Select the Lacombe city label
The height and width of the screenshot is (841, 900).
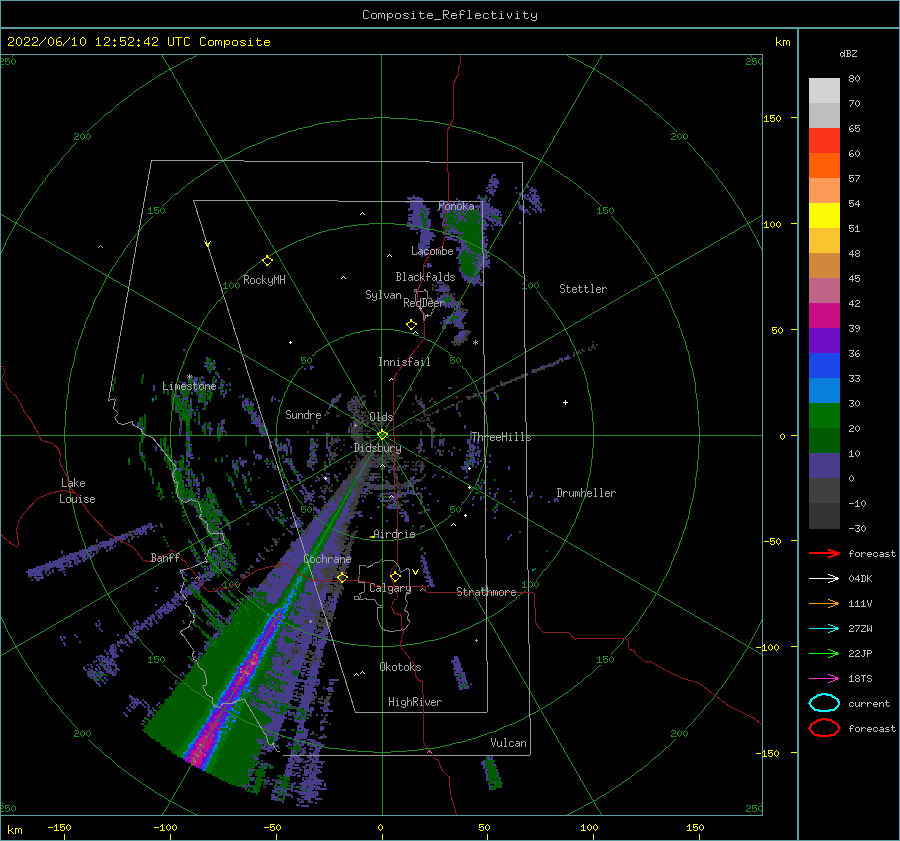[x=432, y=251]
